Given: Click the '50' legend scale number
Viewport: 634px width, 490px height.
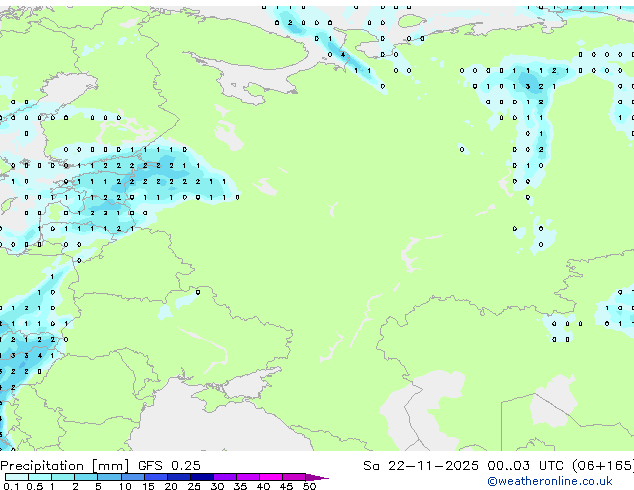Looking at the screenshot, I should point(309,486).
